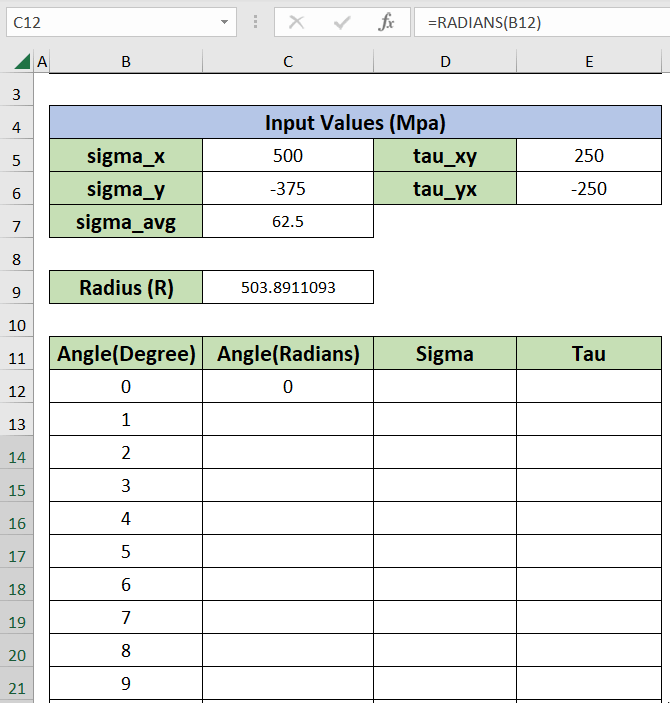
Task: Click the three-dot formula bar resize handle
Action: point(255,22)
